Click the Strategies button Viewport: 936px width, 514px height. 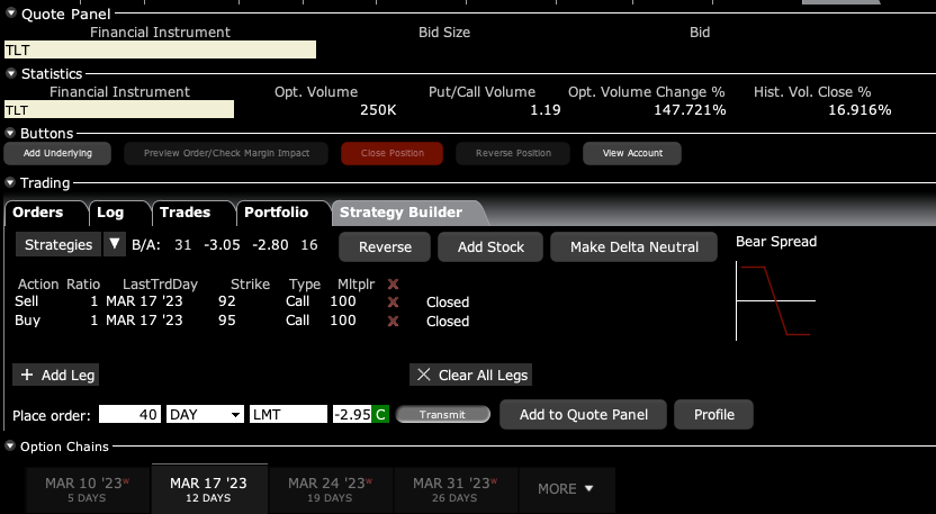pyautogui.click(x=58, y=244)
